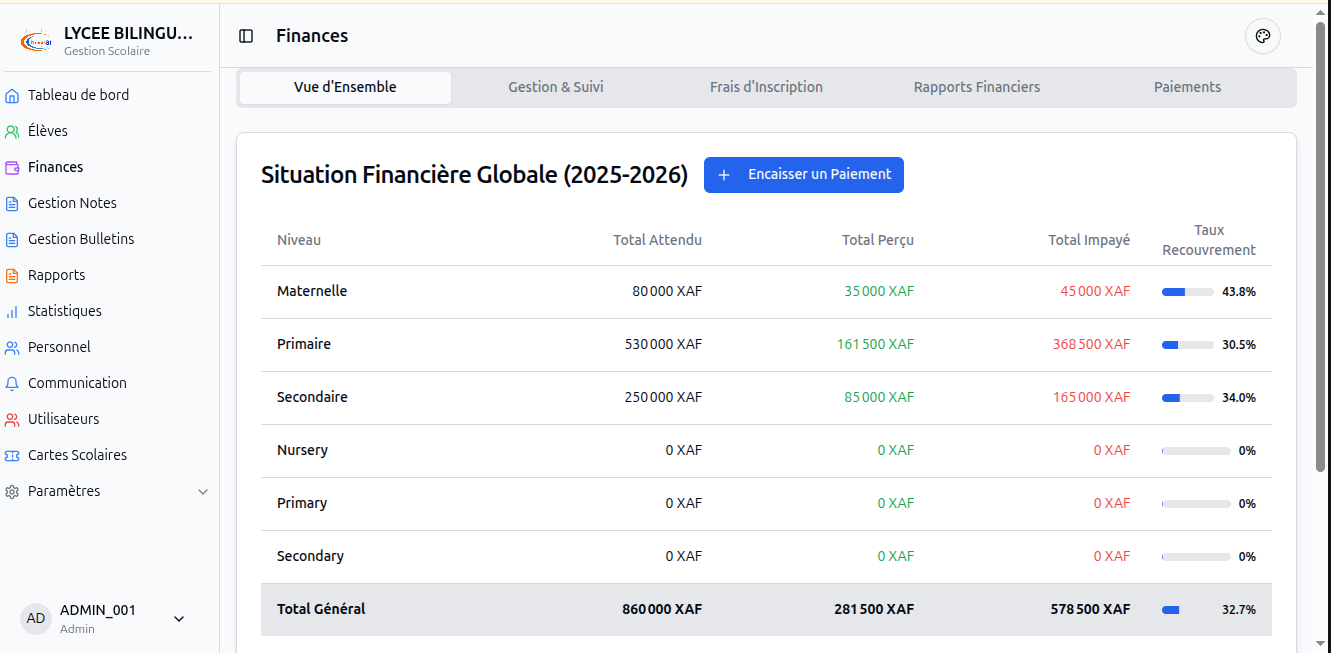Click the Communication bell icon
Viewport: 1331px width, 653px height.
pos(12,383)
